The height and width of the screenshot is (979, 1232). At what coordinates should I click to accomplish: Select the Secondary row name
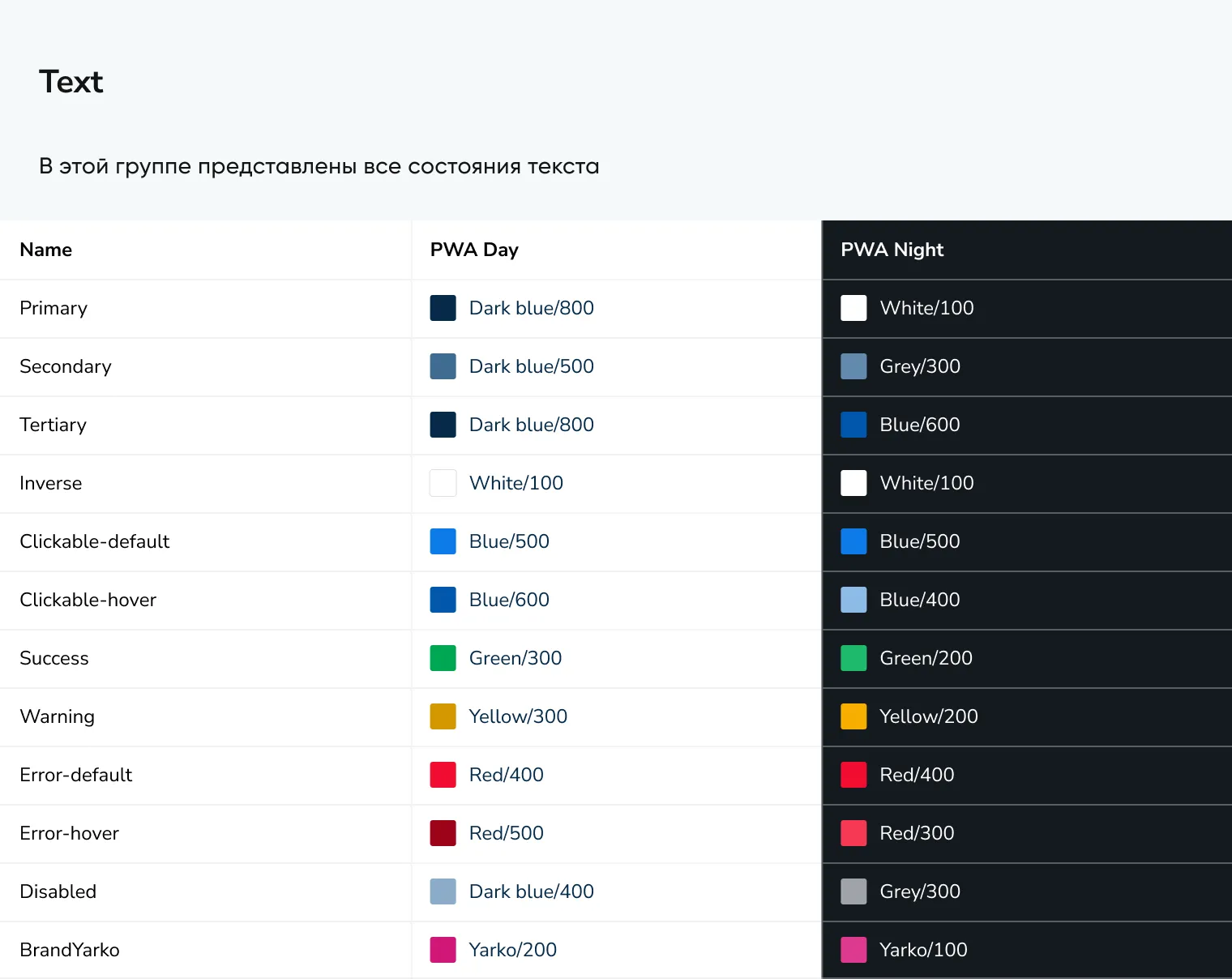tap(66, 367)
